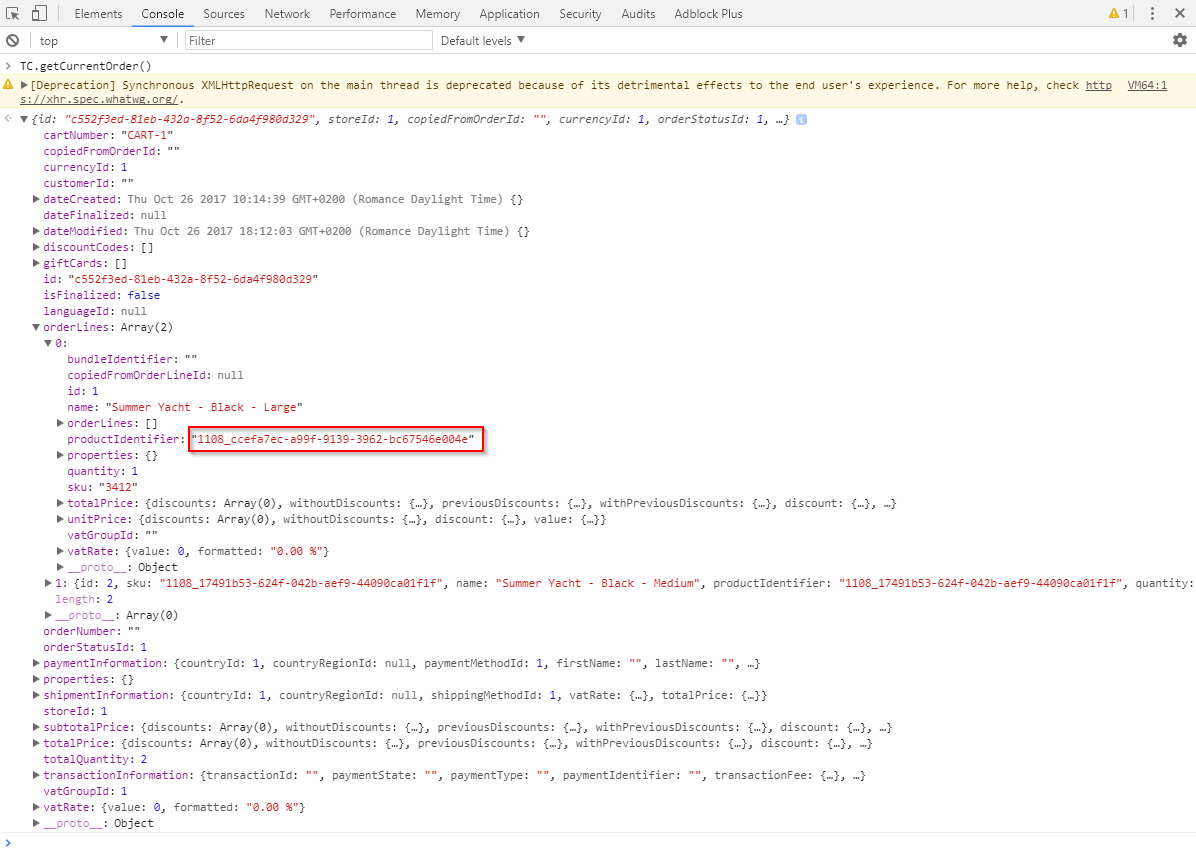Open the Memory tab

[x=437, y=14]
